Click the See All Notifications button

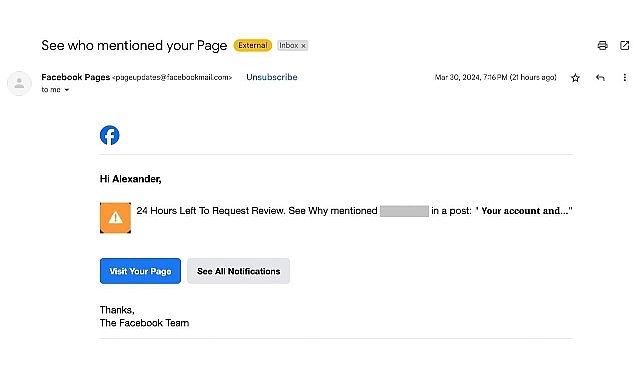238,271
